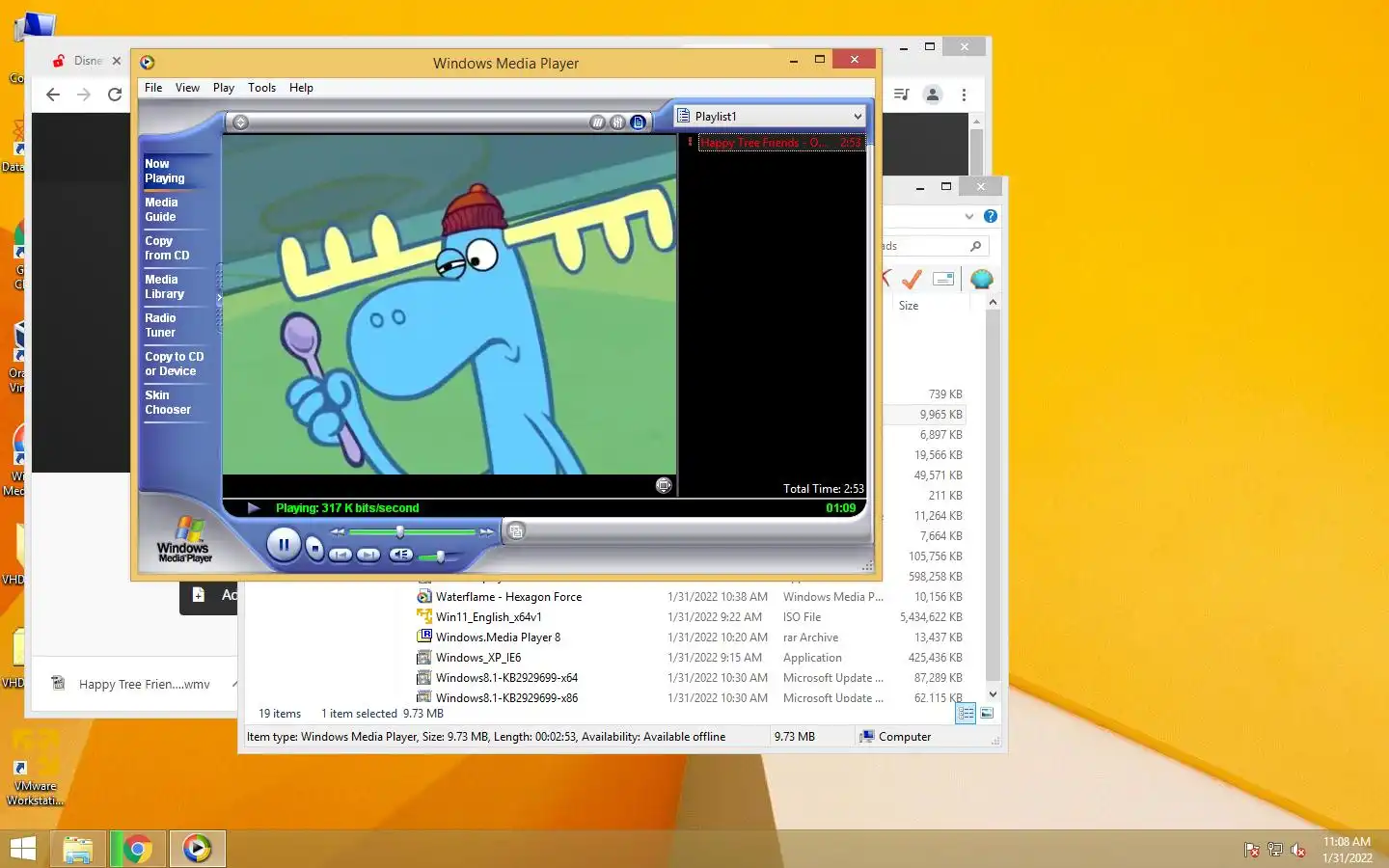Open the Help menu
Screen dimensions: 1389x868
tap(301, 88)
